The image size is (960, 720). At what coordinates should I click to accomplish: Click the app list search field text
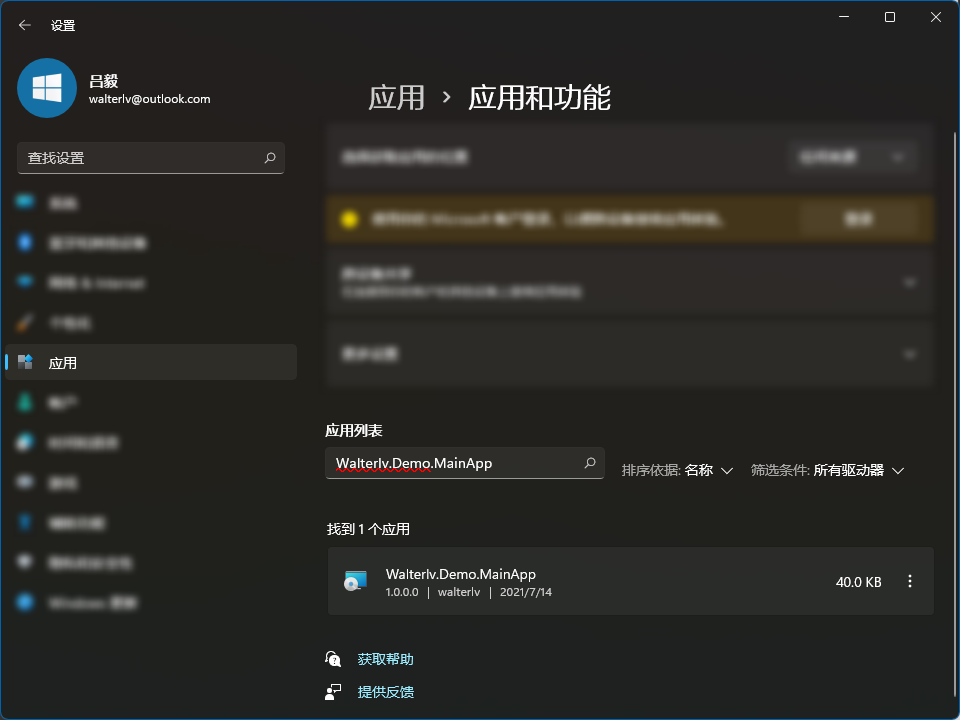[414, 463]
